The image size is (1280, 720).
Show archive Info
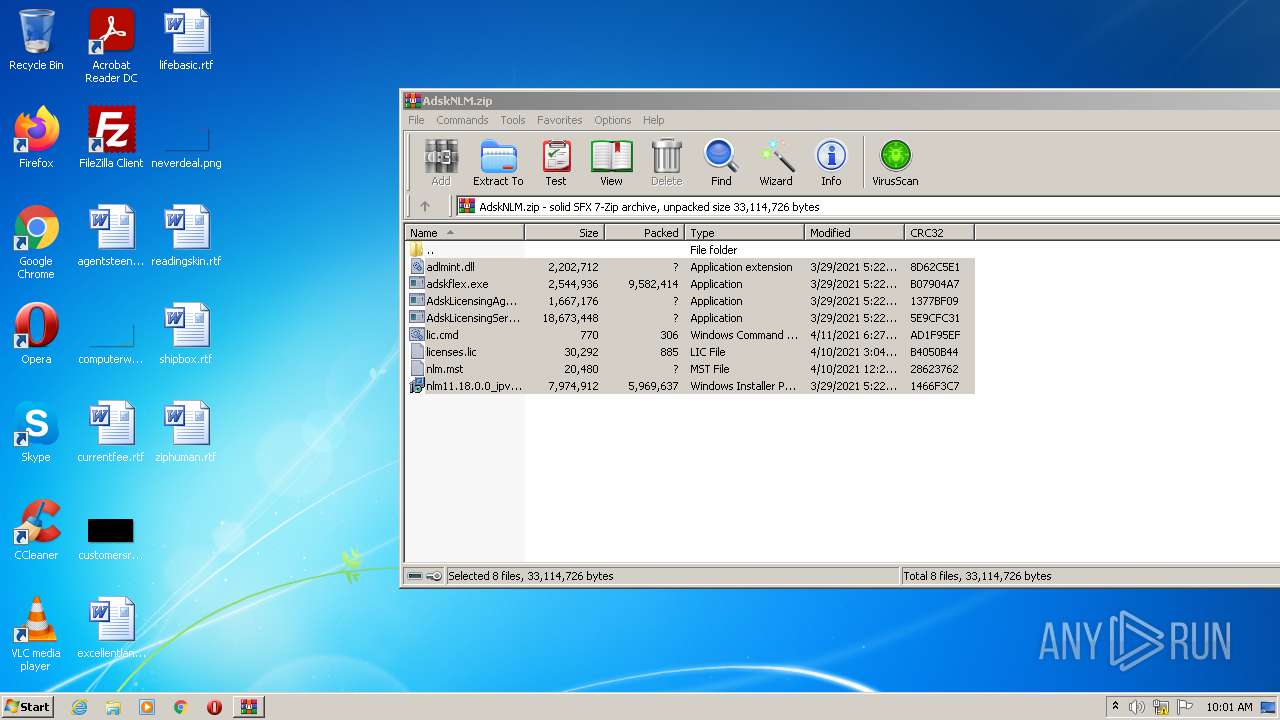tap(831, 163)
